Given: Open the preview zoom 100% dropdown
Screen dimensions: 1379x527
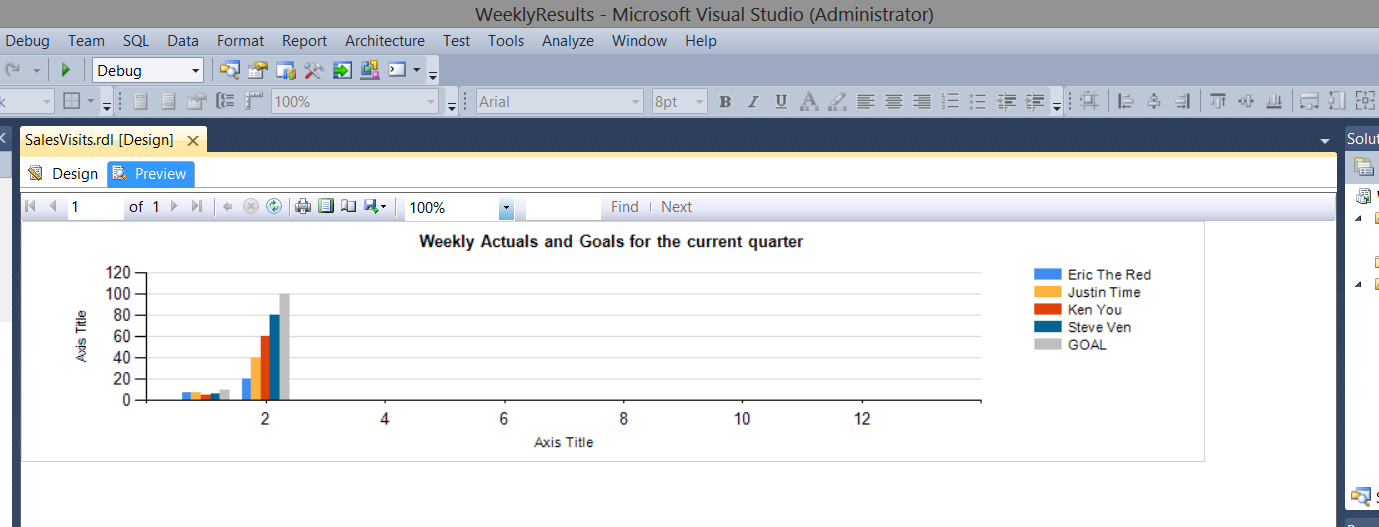Looking at the screenshot, I should [506, 208].
